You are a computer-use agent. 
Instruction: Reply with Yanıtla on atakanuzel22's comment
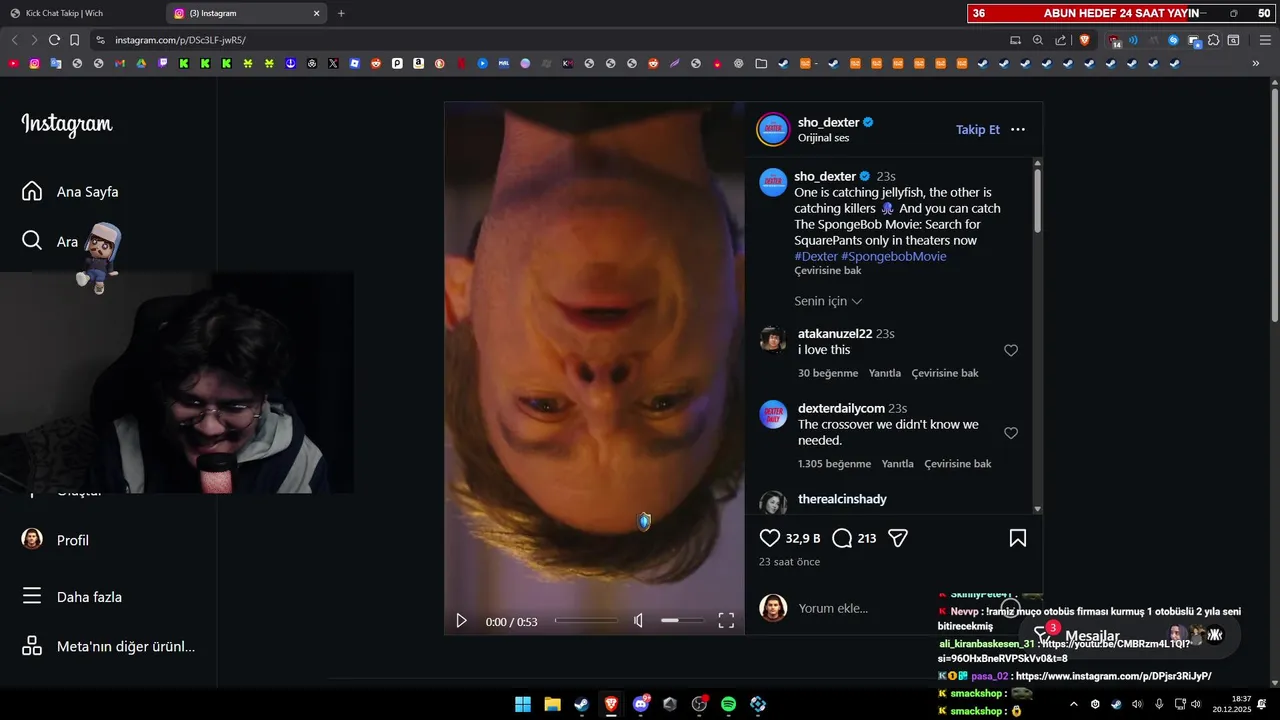pyautogui.click(x=885, y=373)
